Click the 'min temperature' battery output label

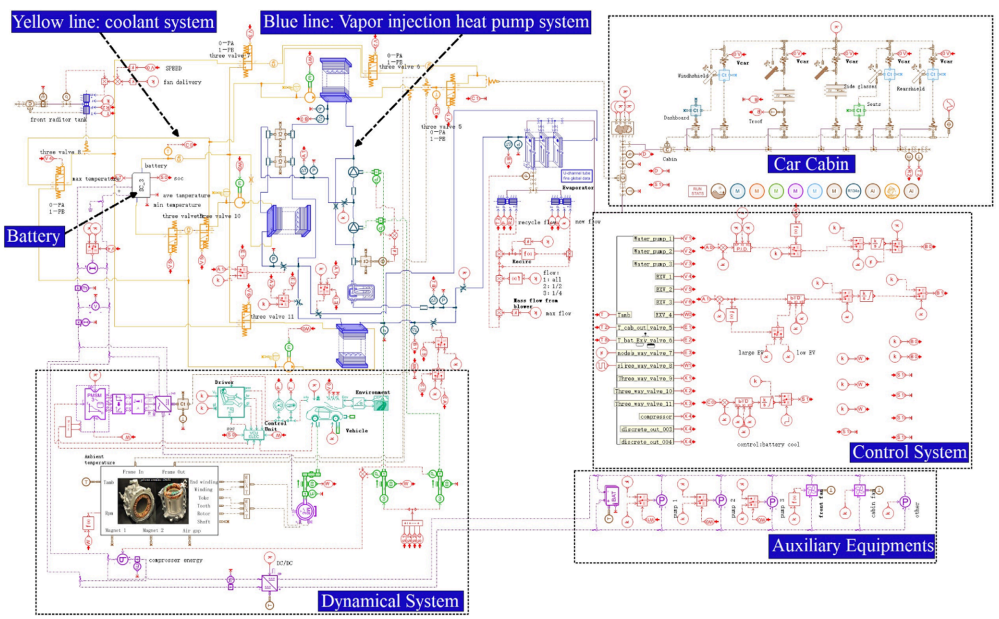point(178,205)
